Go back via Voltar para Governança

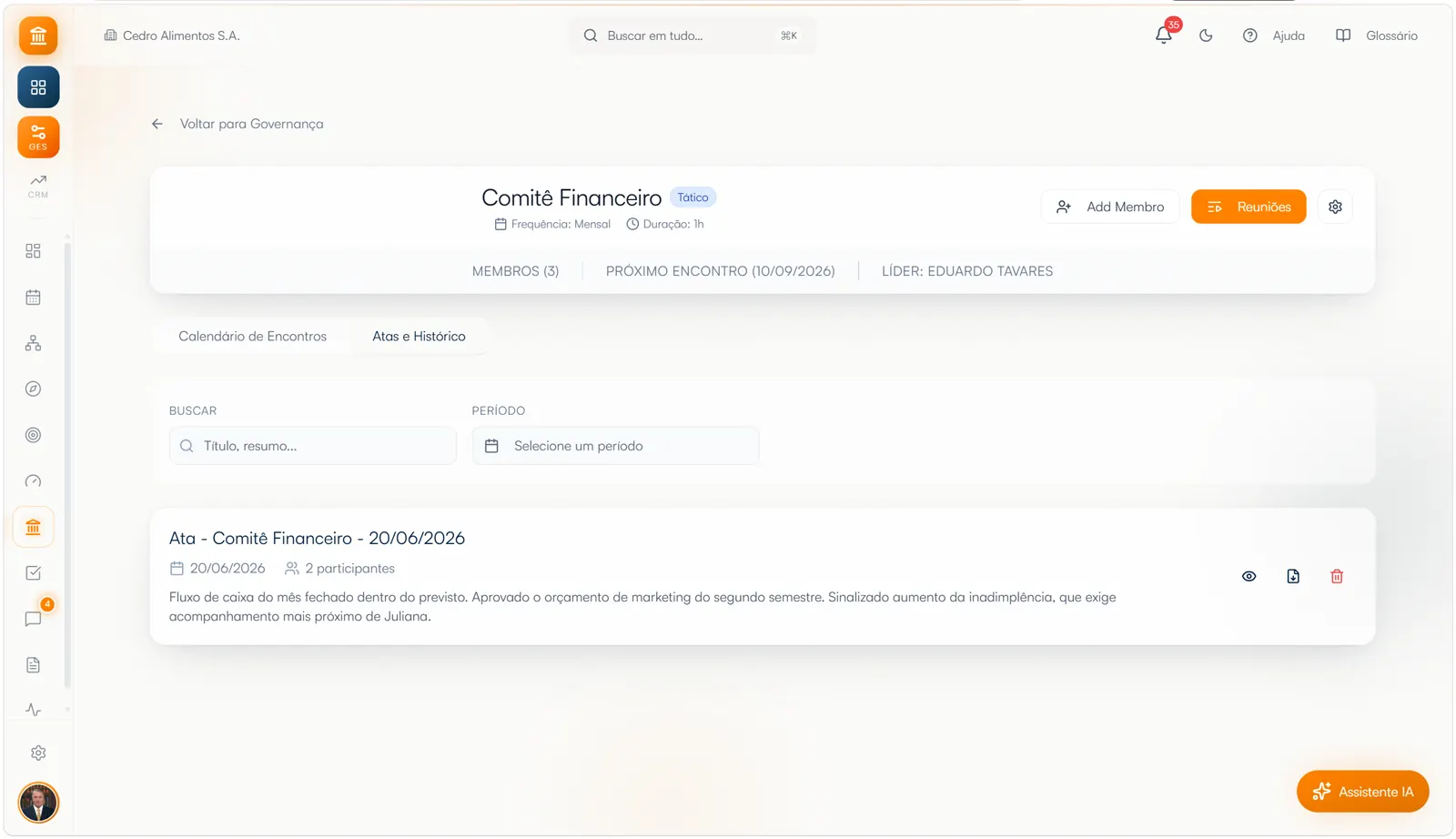click(238, 124)
